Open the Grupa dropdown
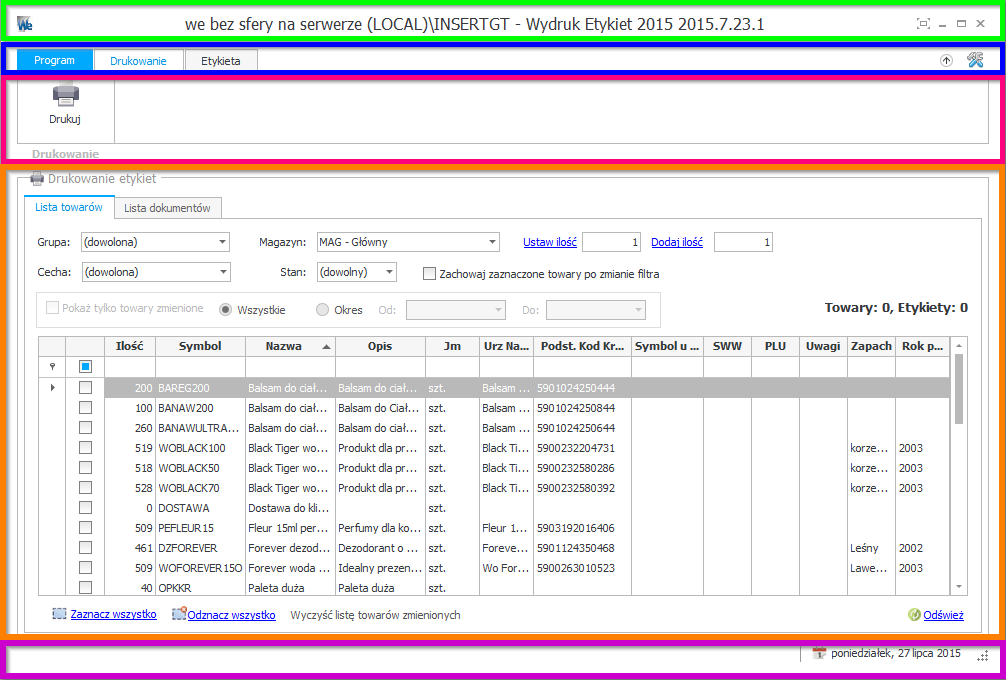The image size is (1006, 680). (x=222, y=242)
